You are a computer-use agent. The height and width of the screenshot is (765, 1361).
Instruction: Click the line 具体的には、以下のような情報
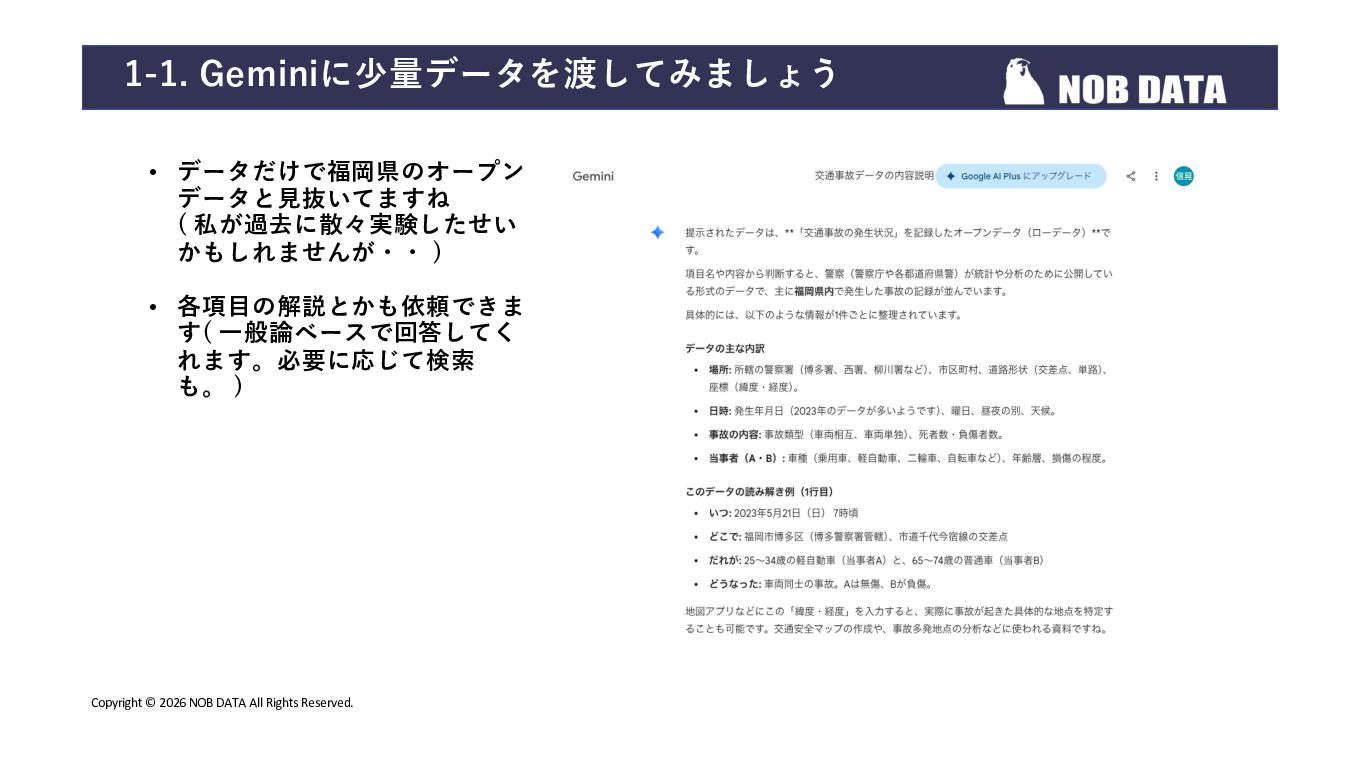tap(823, 315)
